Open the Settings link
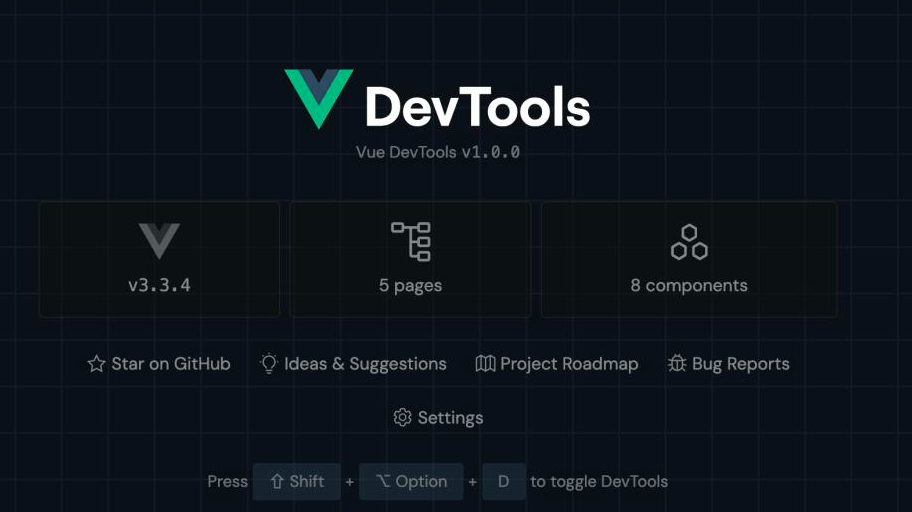This screenshot has width=912, height=512. click(439, 418)
